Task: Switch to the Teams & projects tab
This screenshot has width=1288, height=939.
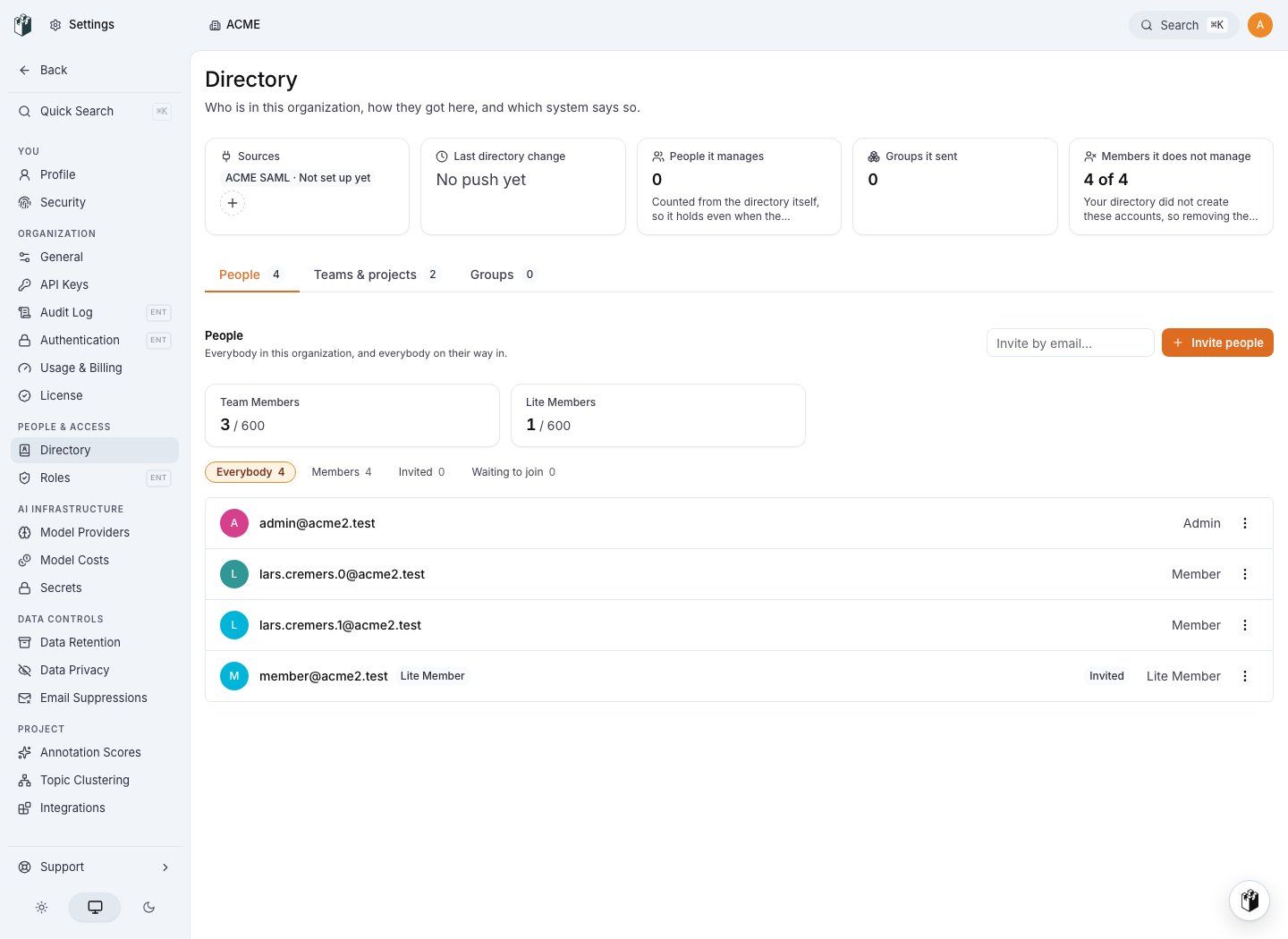Action: [377, 275]
